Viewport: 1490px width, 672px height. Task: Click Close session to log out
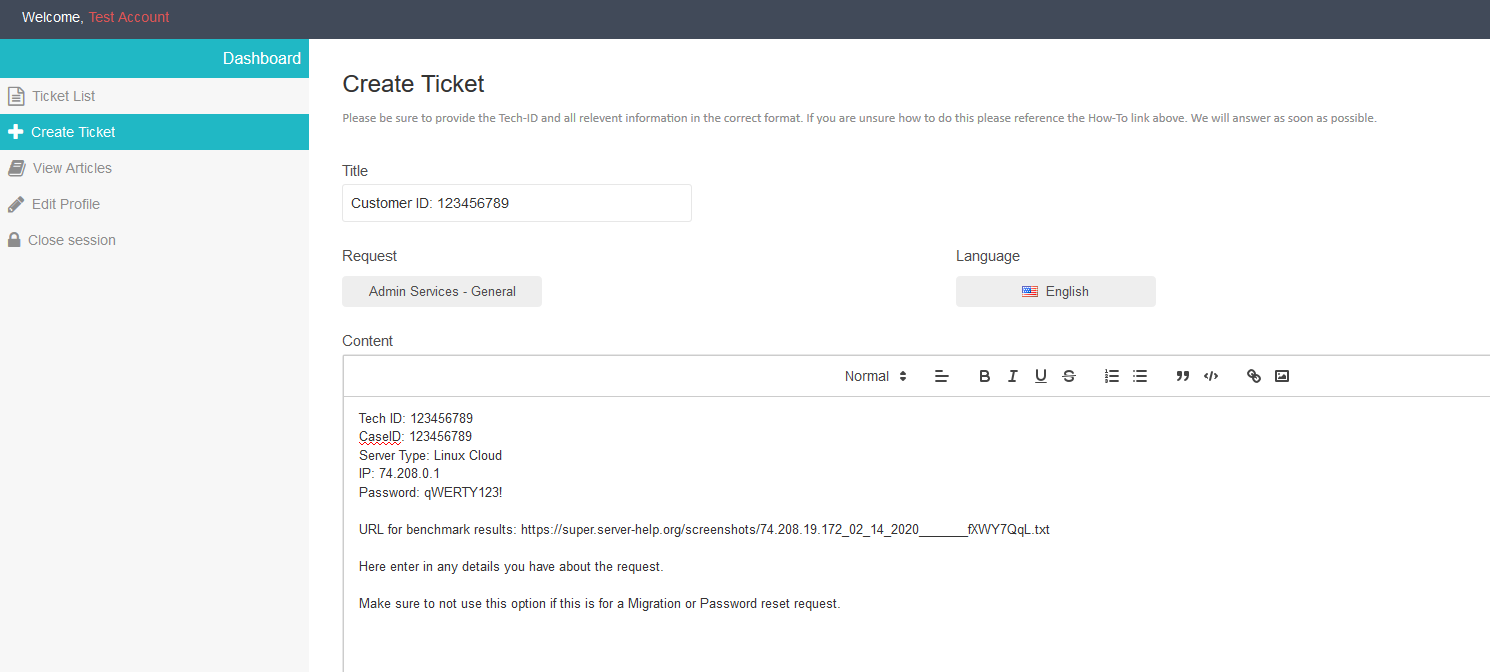tap(71, 240)
